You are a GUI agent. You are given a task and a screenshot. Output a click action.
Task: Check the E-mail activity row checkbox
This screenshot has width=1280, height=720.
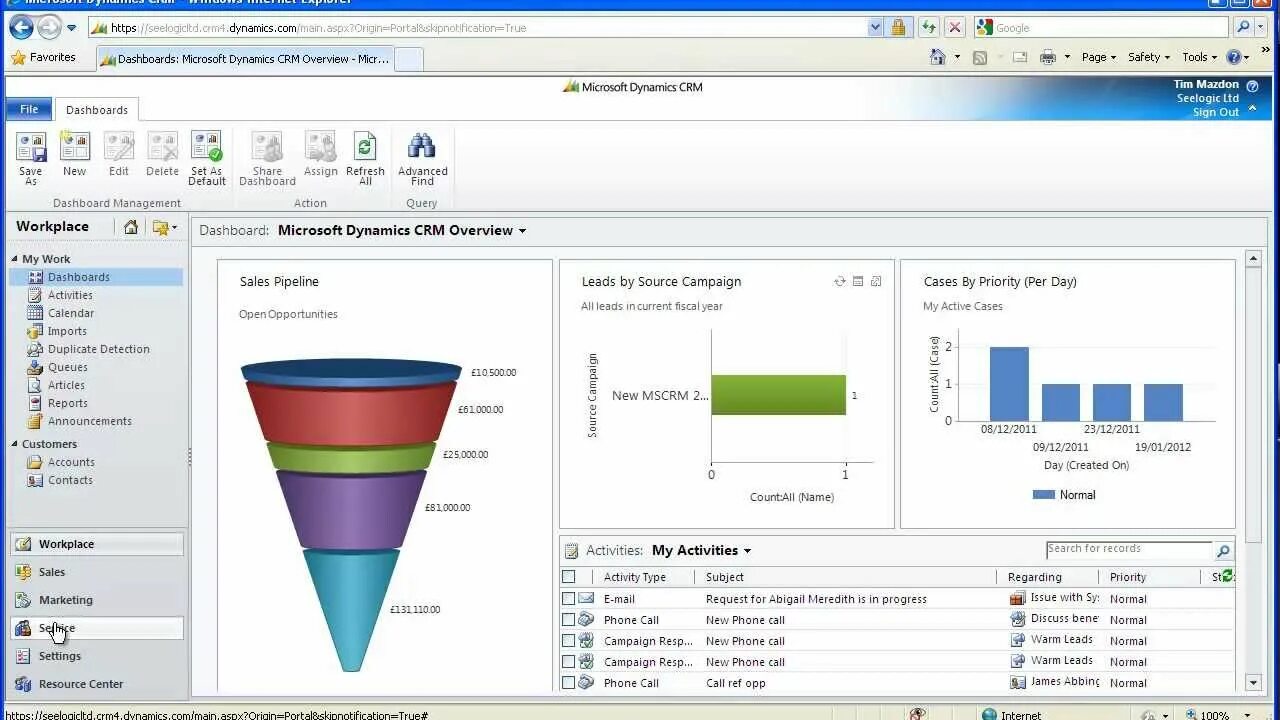(569, 599)
